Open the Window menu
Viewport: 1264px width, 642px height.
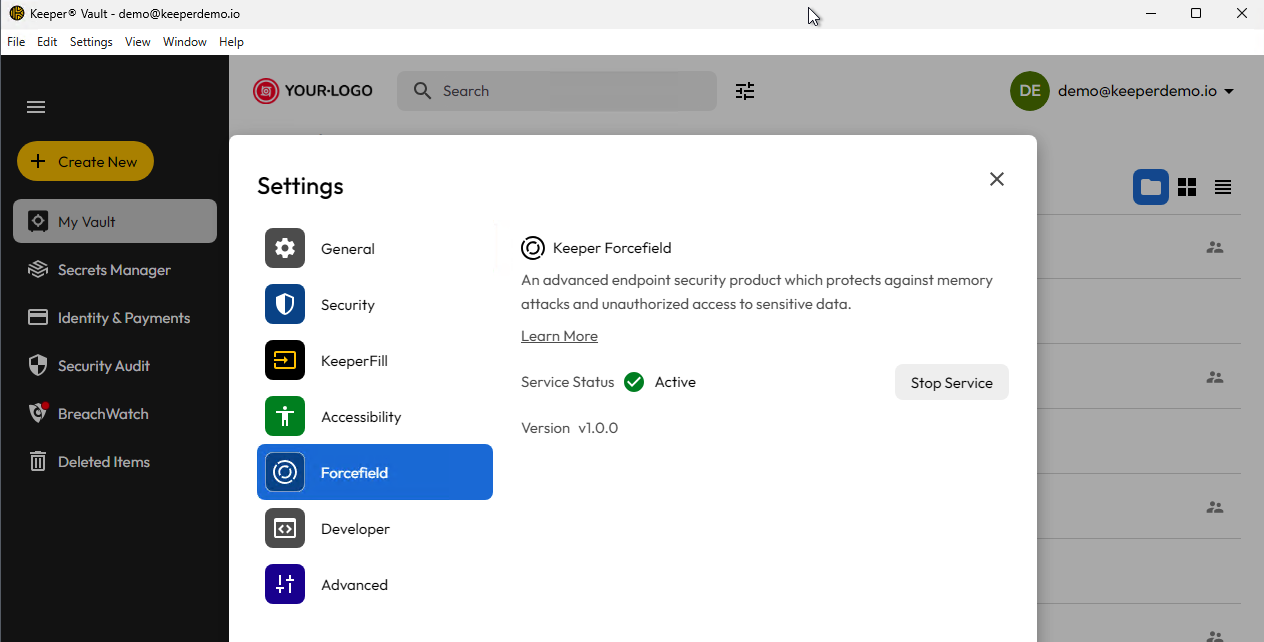pos(184,42)
